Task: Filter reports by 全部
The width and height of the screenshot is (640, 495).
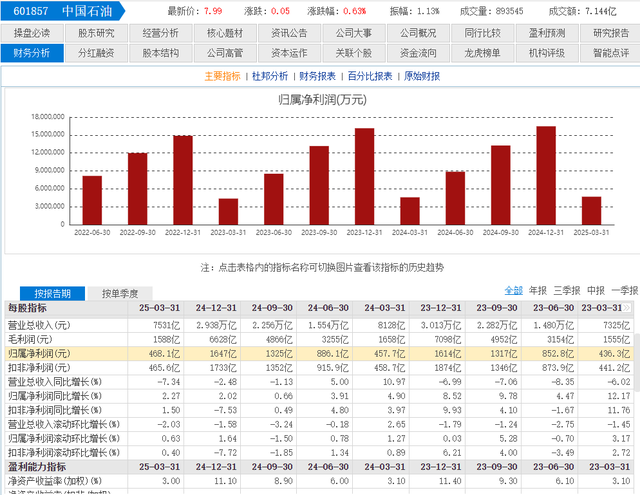Action: pyautogui.click(x=513, y=291)
